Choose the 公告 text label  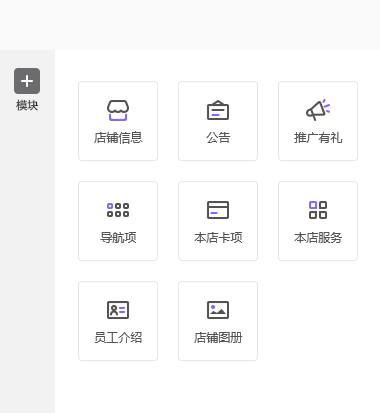(218, 138)
